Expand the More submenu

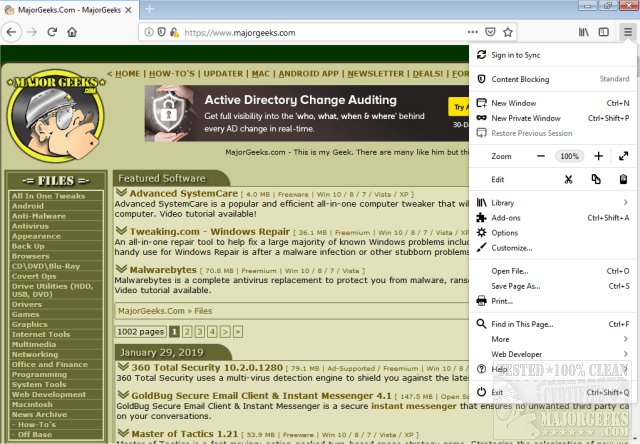pyautogui.click(x=553, y=340)
